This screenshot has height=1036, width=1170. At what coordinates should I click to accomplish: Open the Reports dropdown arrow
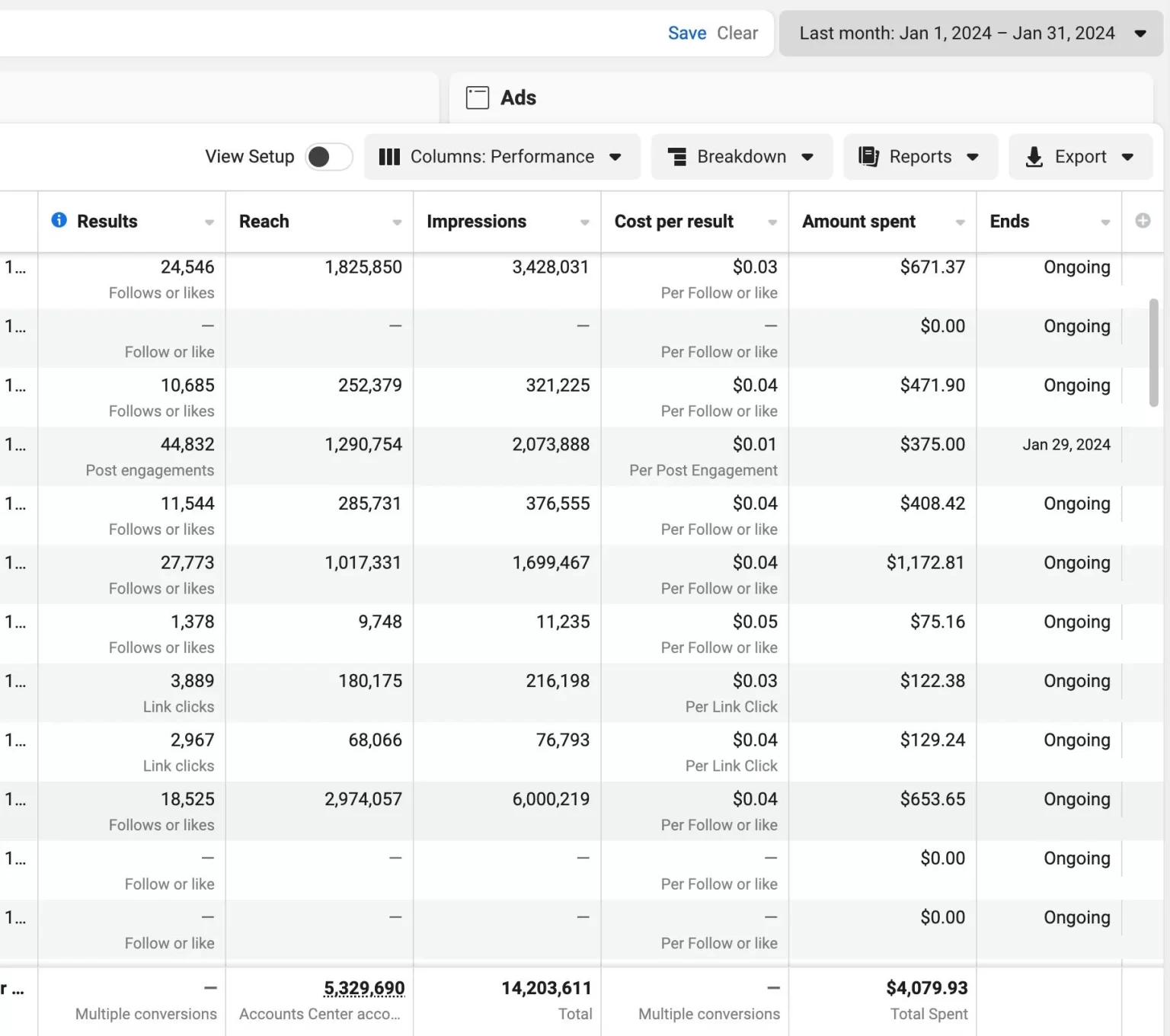pos(973,158)
